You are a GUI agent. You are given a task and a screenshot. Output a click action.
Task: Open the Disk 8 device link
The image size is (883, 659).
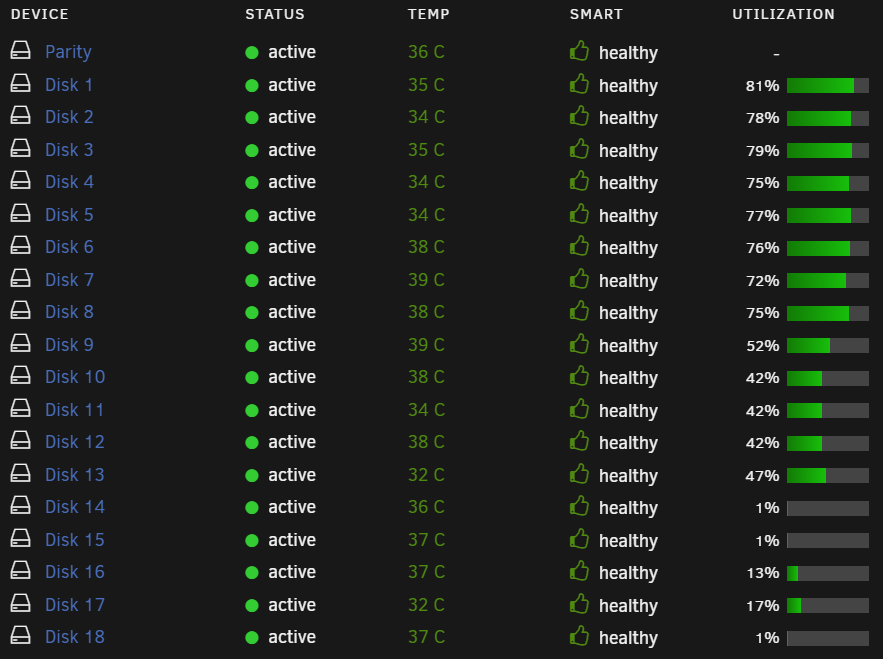pos(69,311)
